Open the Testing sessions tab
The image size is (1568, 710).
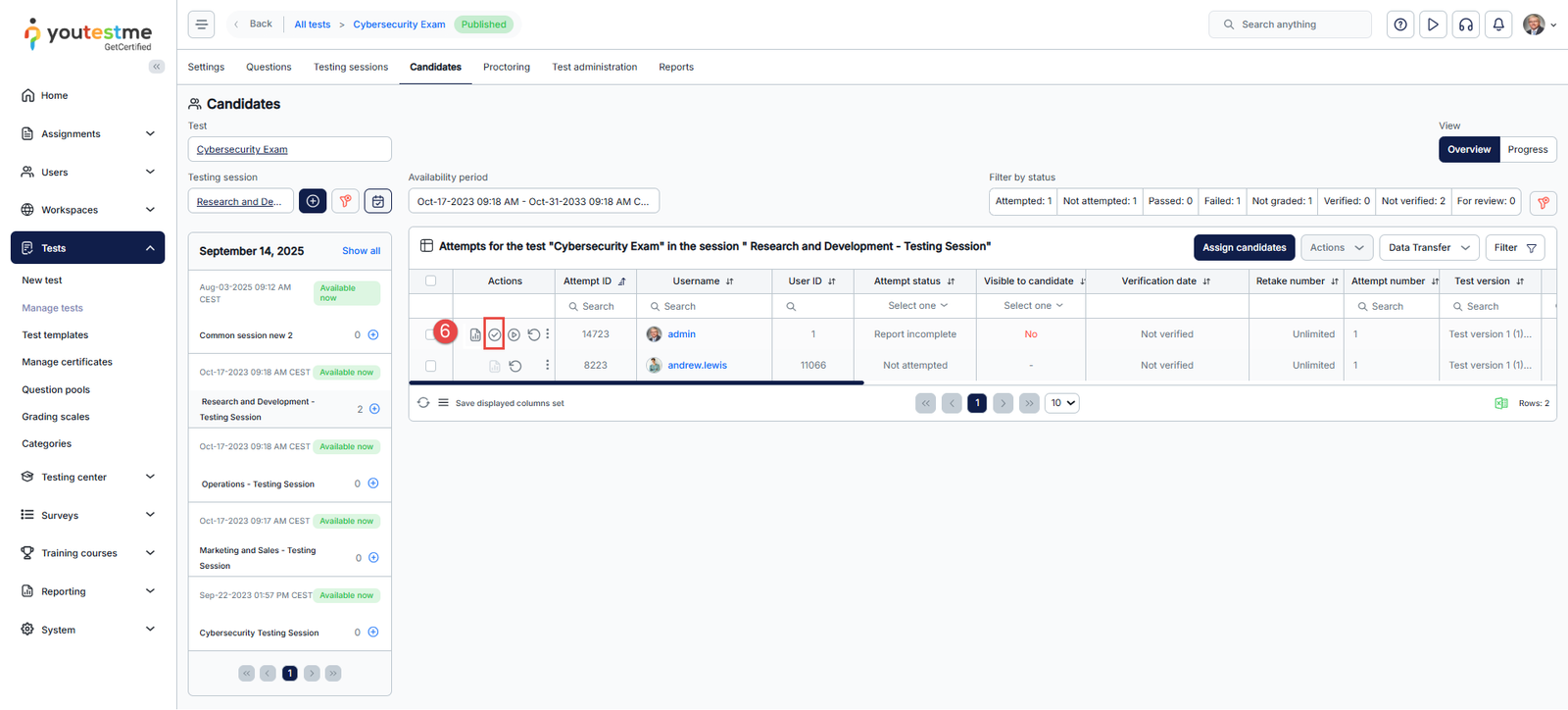(x=350, y=68)
